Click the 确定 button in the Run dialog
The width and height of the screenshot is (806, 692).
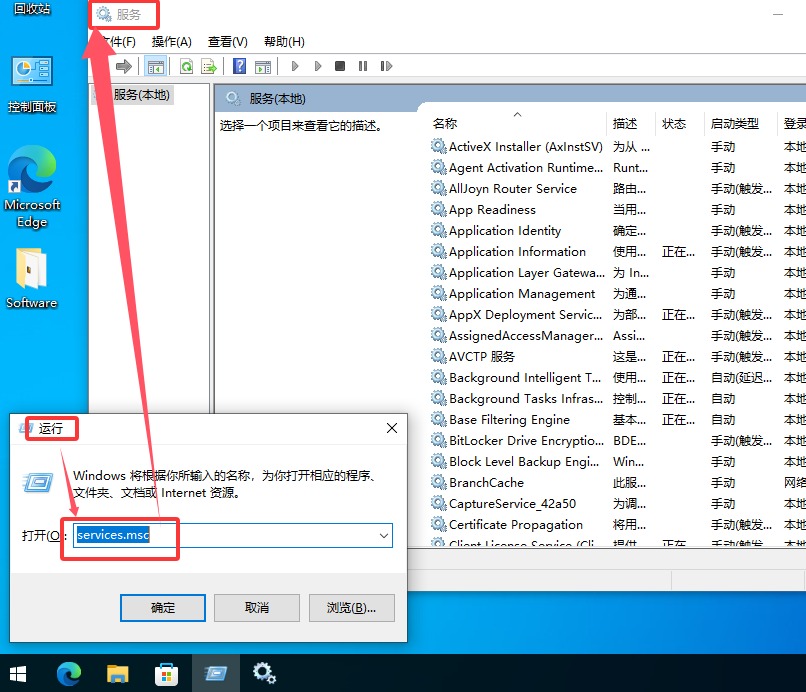(x=162, y=607)
